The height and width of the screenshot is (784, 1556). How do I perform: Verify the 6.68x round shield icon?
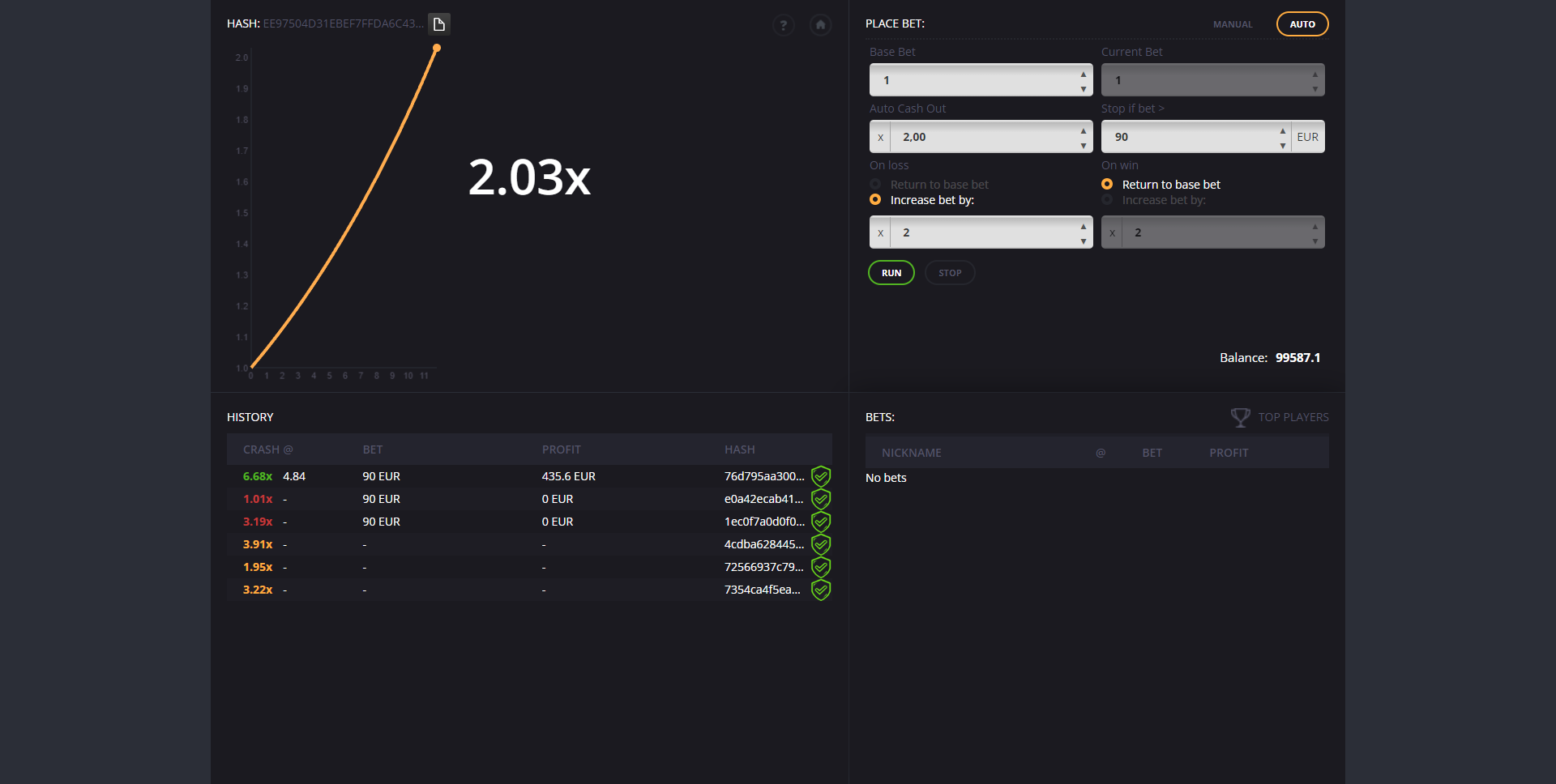(x=821, y=476)
